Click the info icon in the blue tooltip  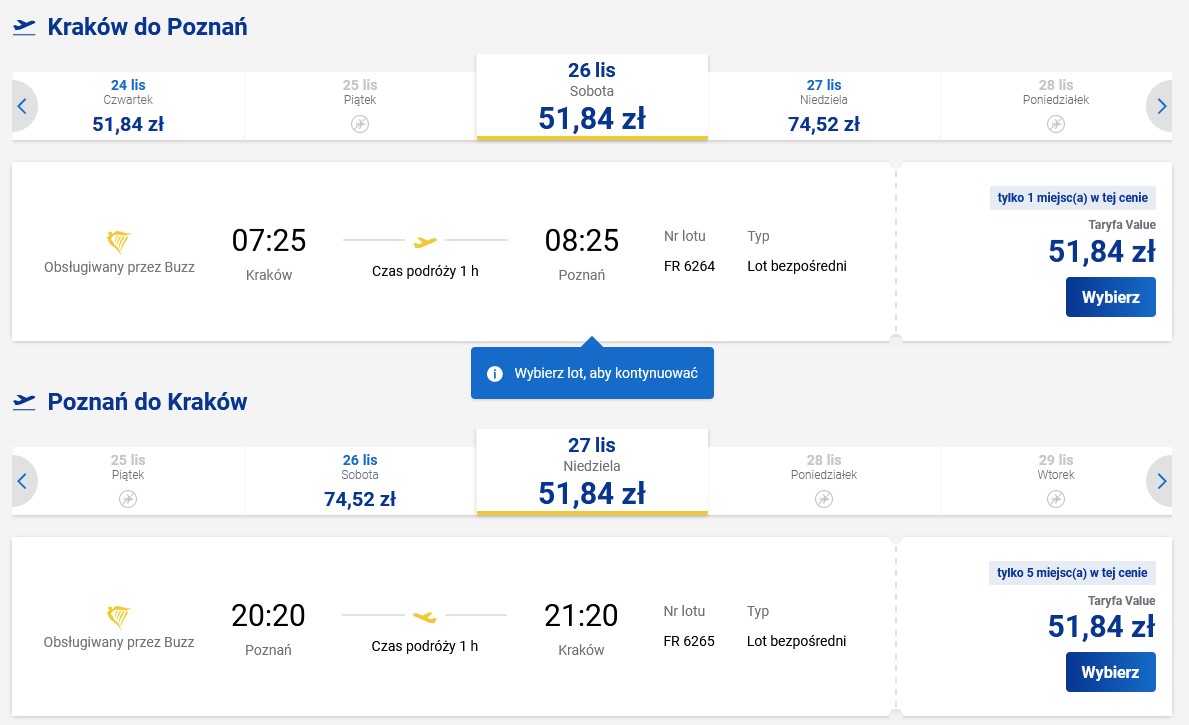point(494,374)
